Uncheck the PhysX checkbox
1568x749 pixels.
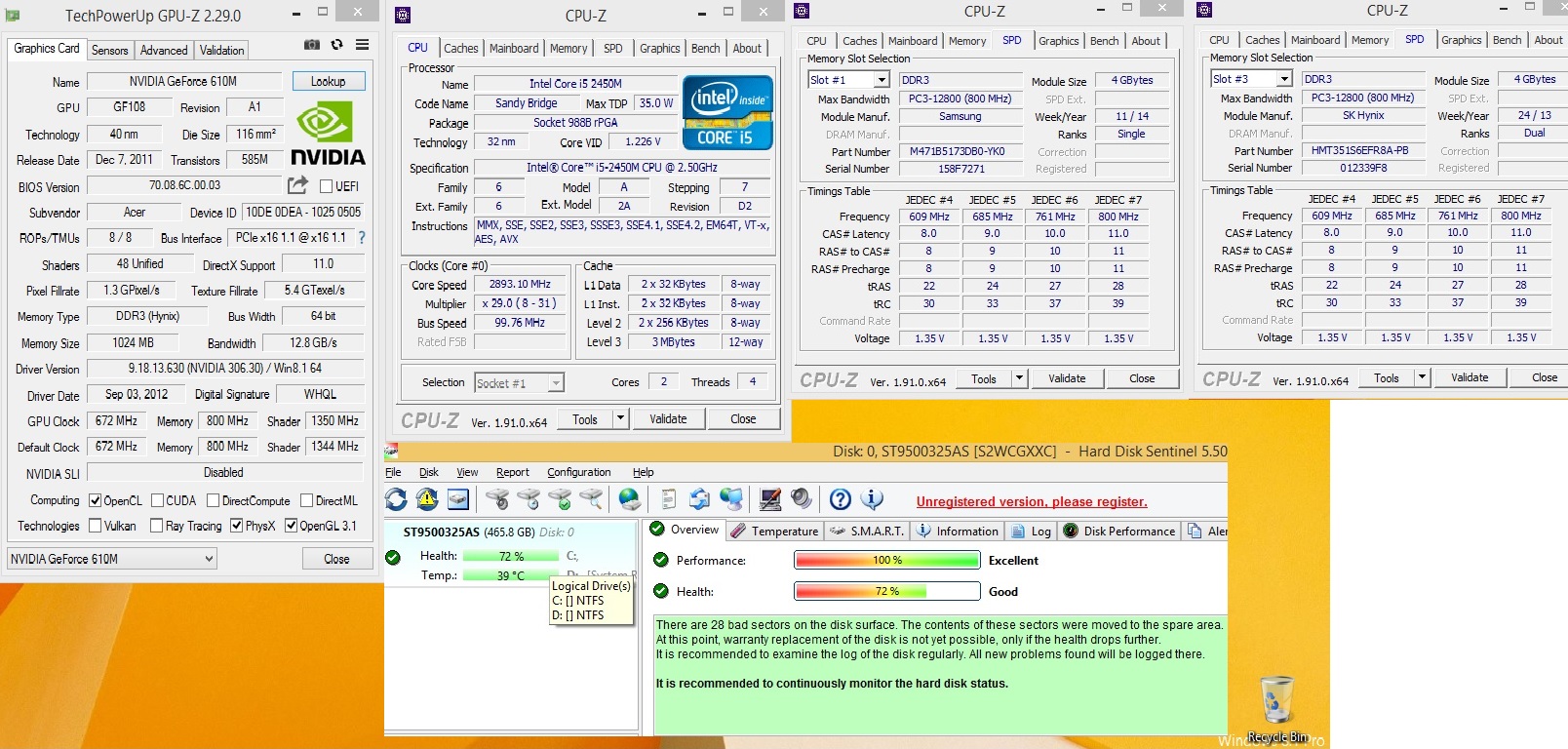click(237, 526)
